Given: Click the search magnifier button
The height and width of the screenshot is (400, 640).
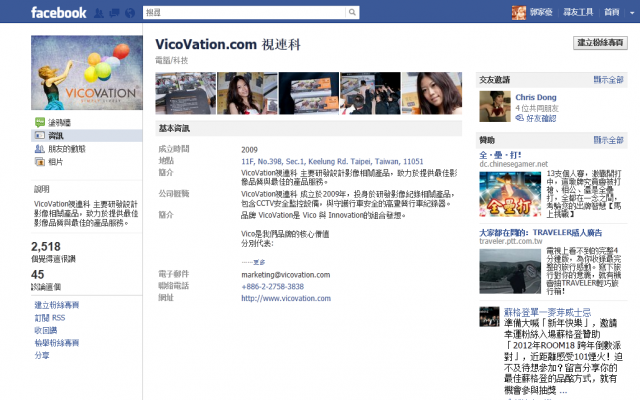Looking at the screenshot, I should coord(352,13).
